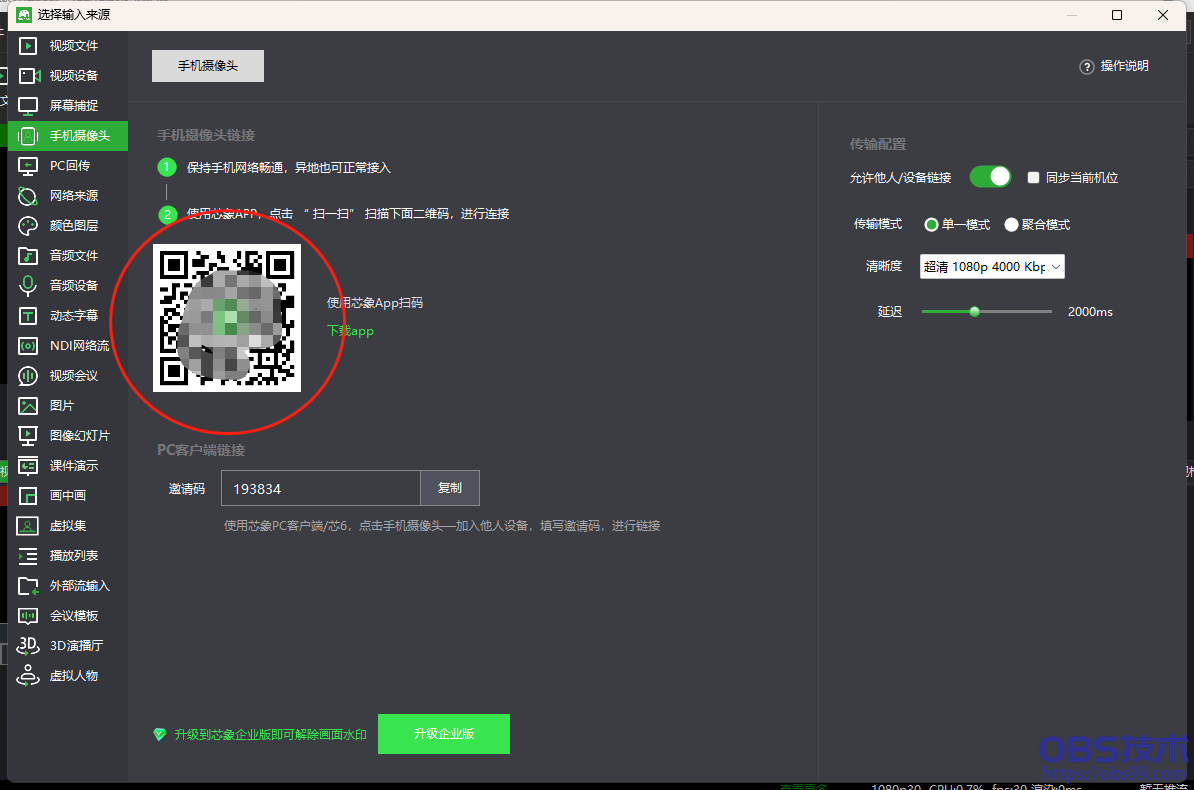
Task: Click 升级到芯象企业版即可解除画面水印 link
Action: [x=270, y=734]
